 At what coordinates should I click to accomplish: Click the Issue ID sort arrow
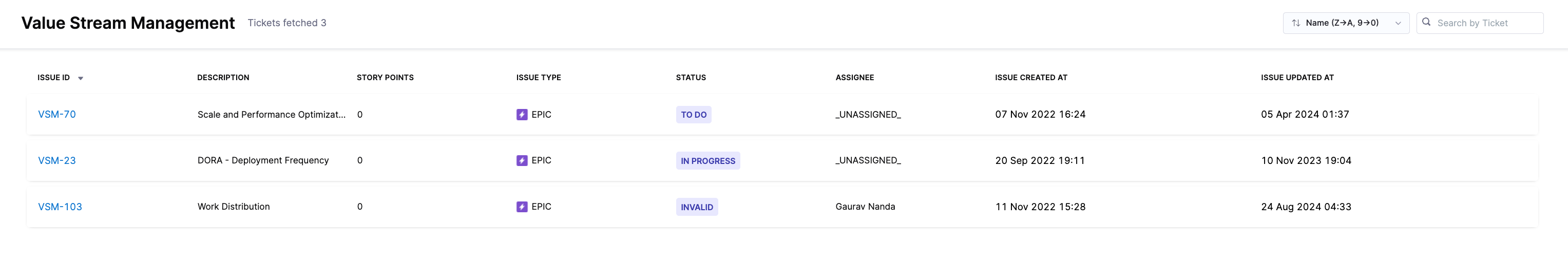(80, 78)
